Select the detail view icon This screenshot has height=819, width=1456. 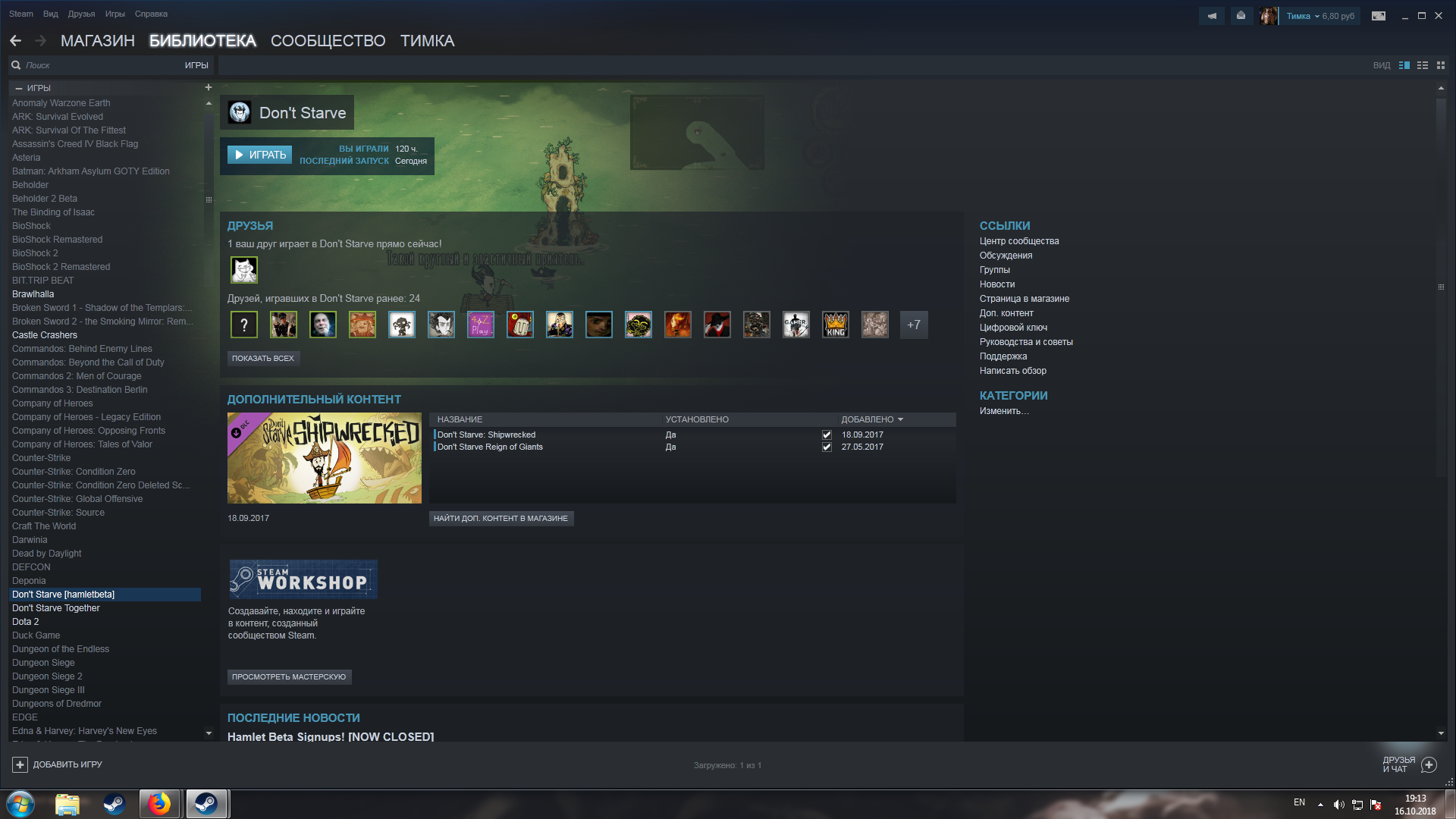1404,65
